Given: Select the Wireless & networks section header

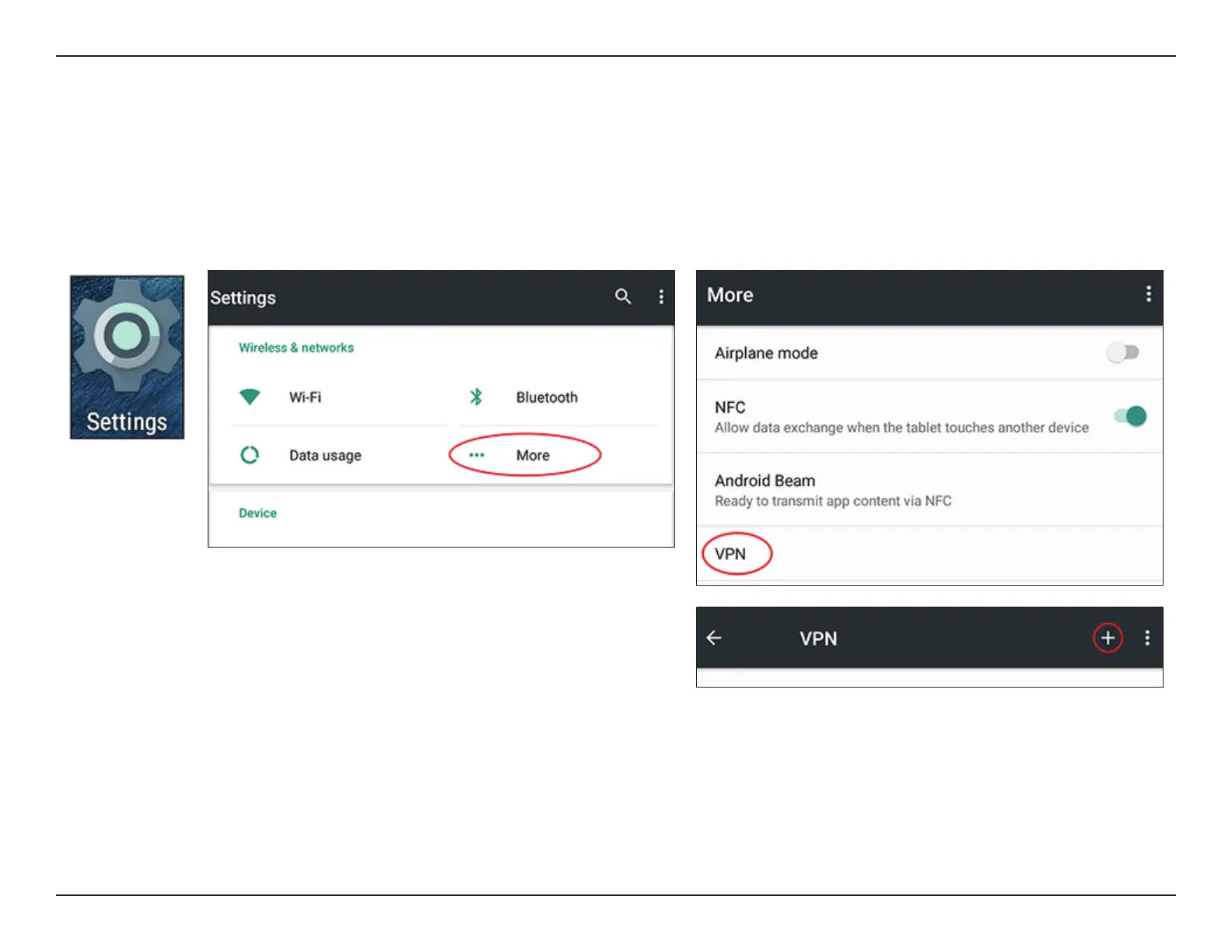Looking at the screenshot, I should [x=296, y=348].
